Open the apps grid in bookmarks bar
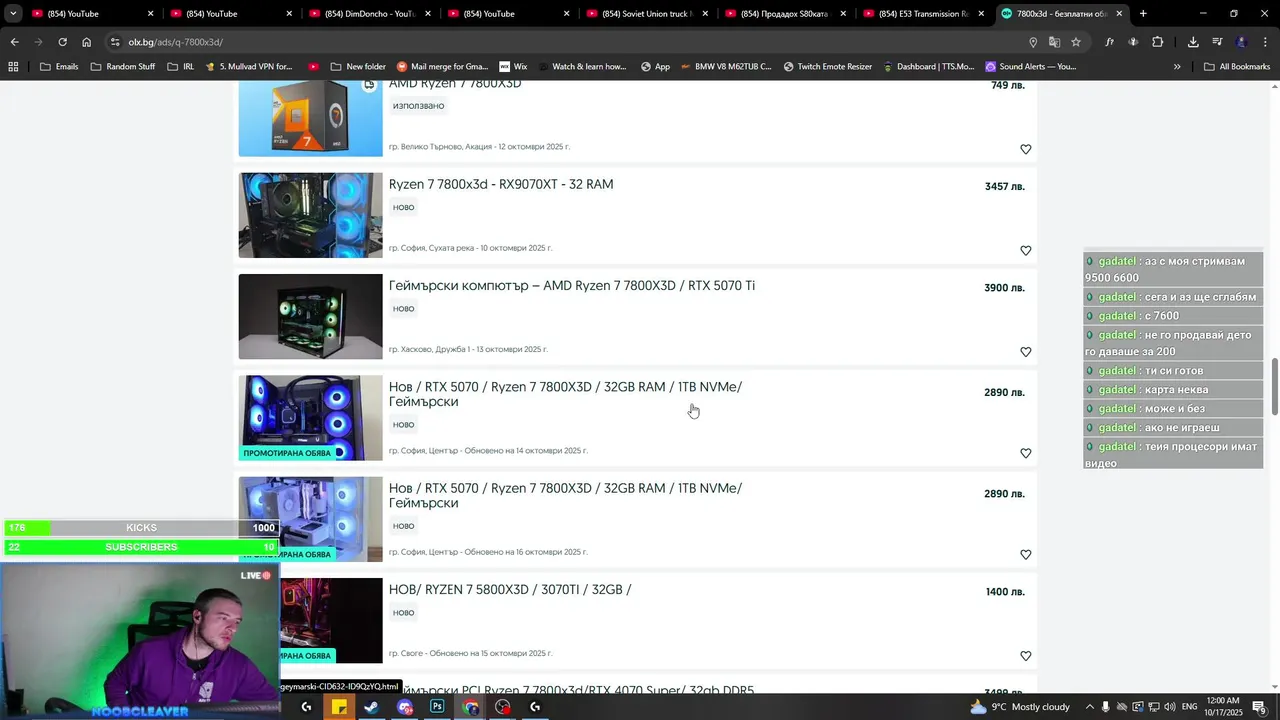The width and height of the screenshot is (1280, 720). tap(13, 66)
